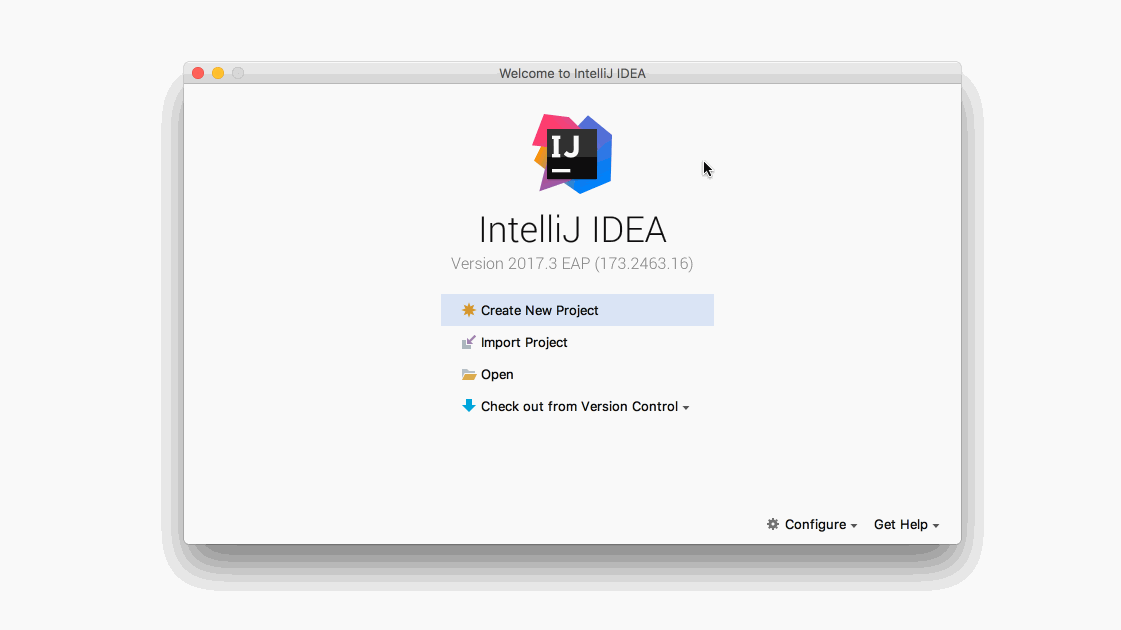Click the Import Project arrow icon
Viewport: 1121px width, 630px height.
pyautogui.click(x=468, y=343)
